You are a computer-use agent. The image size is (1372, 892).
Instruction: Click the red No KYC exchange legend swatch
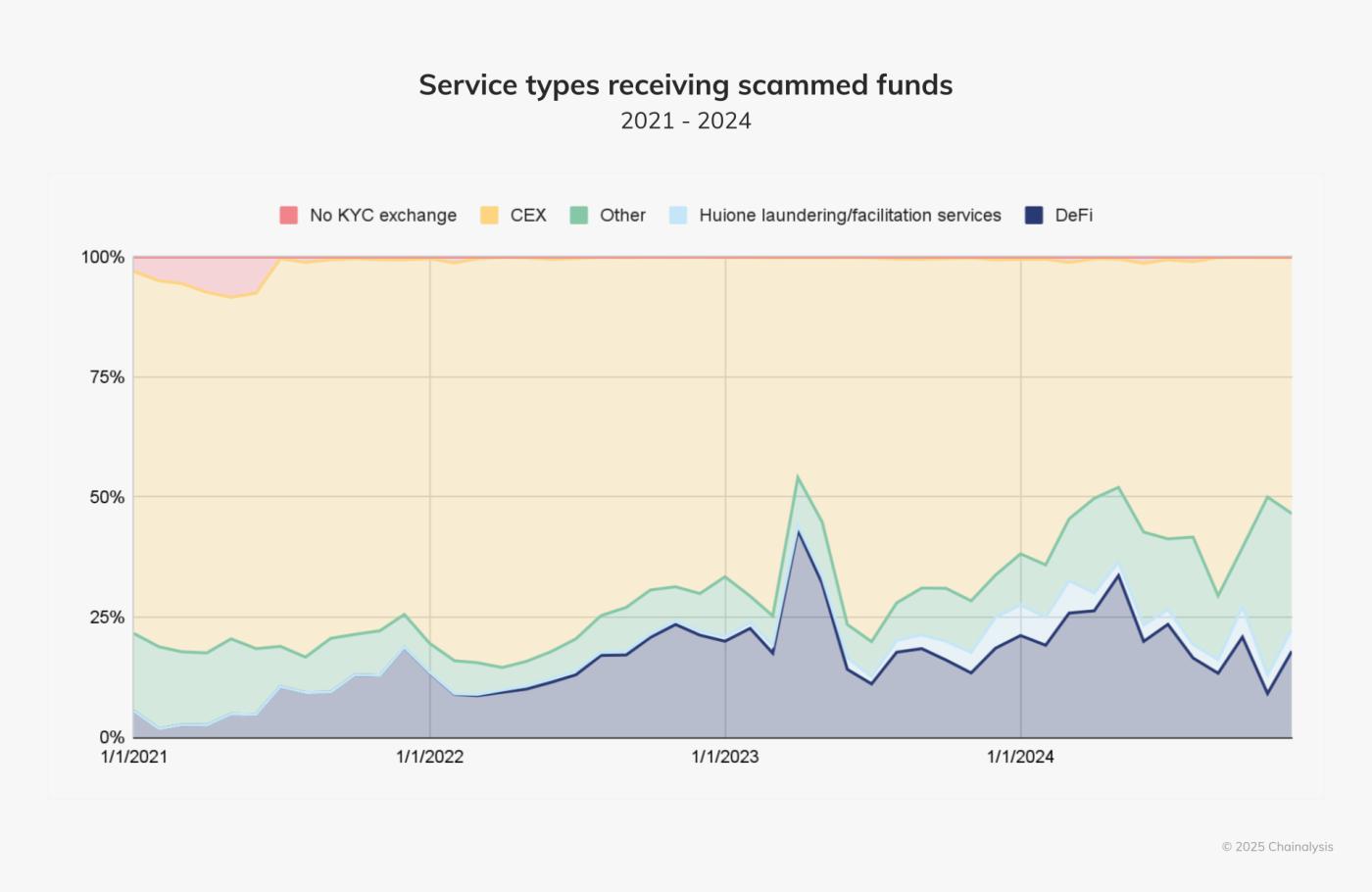click(287, 214)
